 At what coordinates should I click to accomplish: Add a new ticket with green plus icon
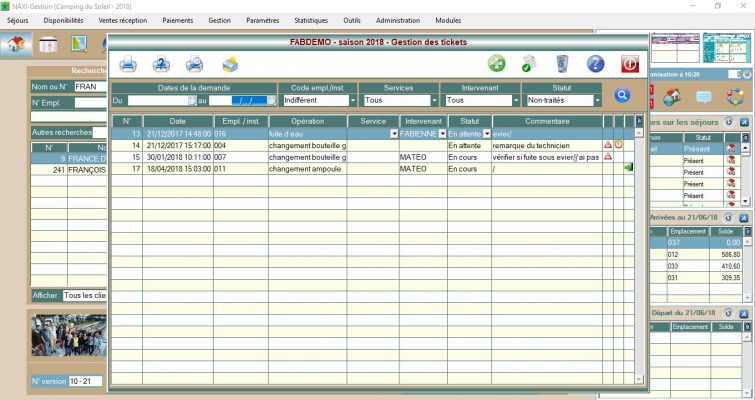[x=496, y=64]
